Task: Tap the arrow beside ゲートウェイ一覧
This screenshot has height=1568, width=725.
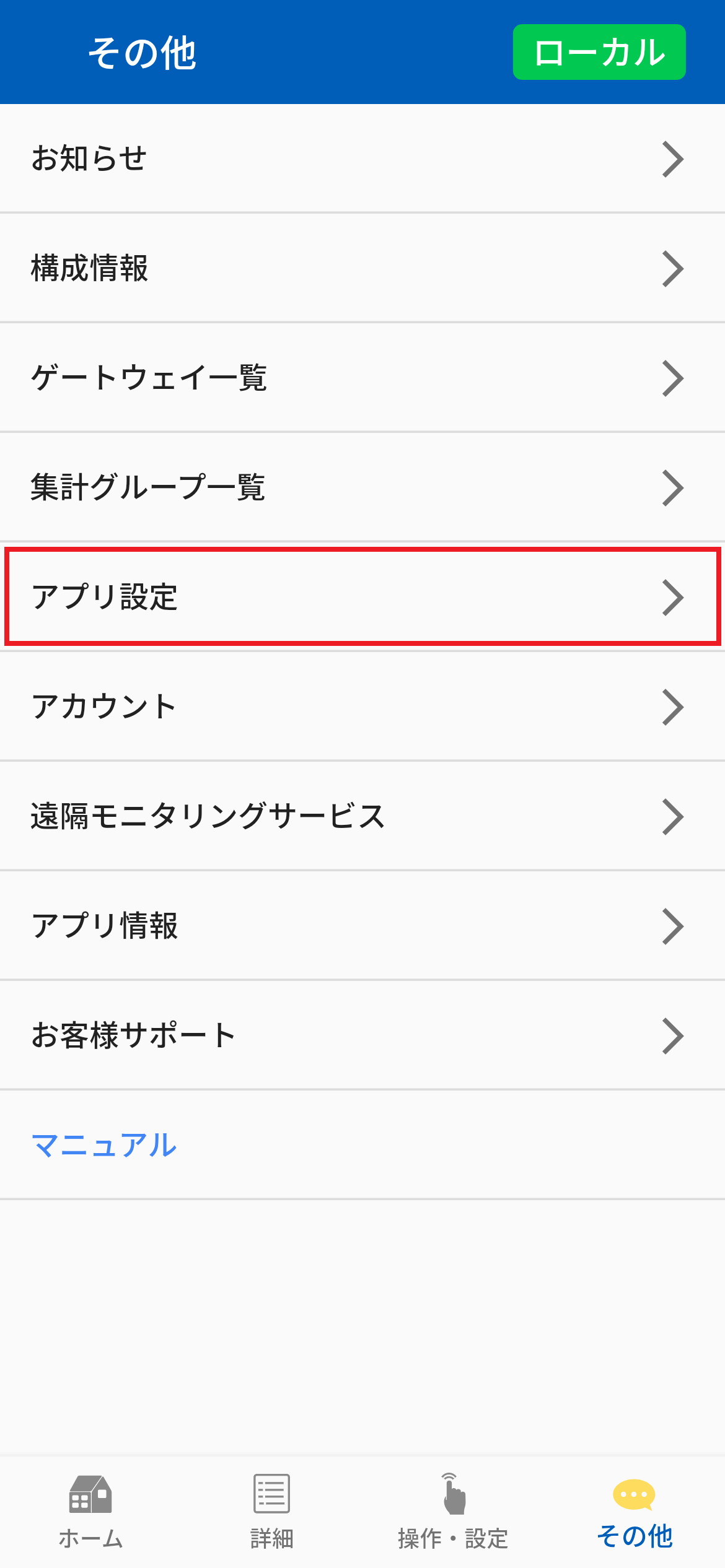Action: pyautogui.click(x=672, y=378)
